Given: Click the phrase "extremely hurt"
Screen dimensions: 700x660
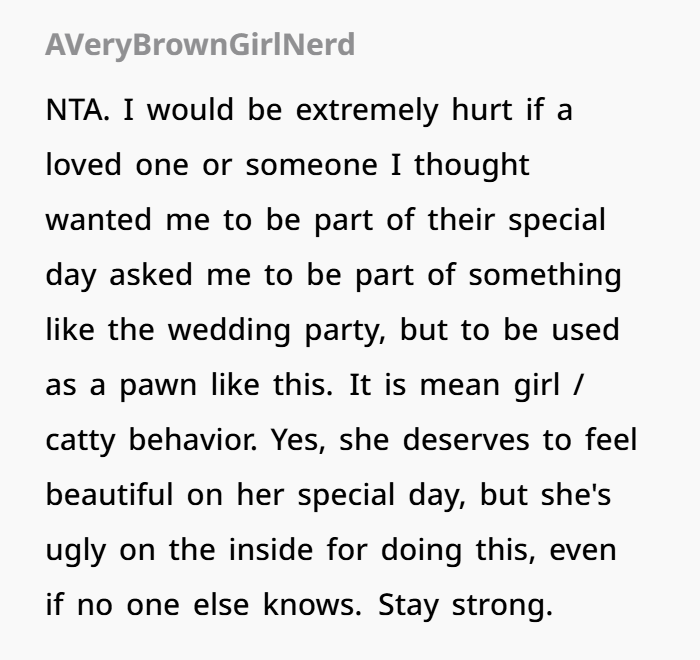Looking at the screenshot, I should tap(404, 110).
